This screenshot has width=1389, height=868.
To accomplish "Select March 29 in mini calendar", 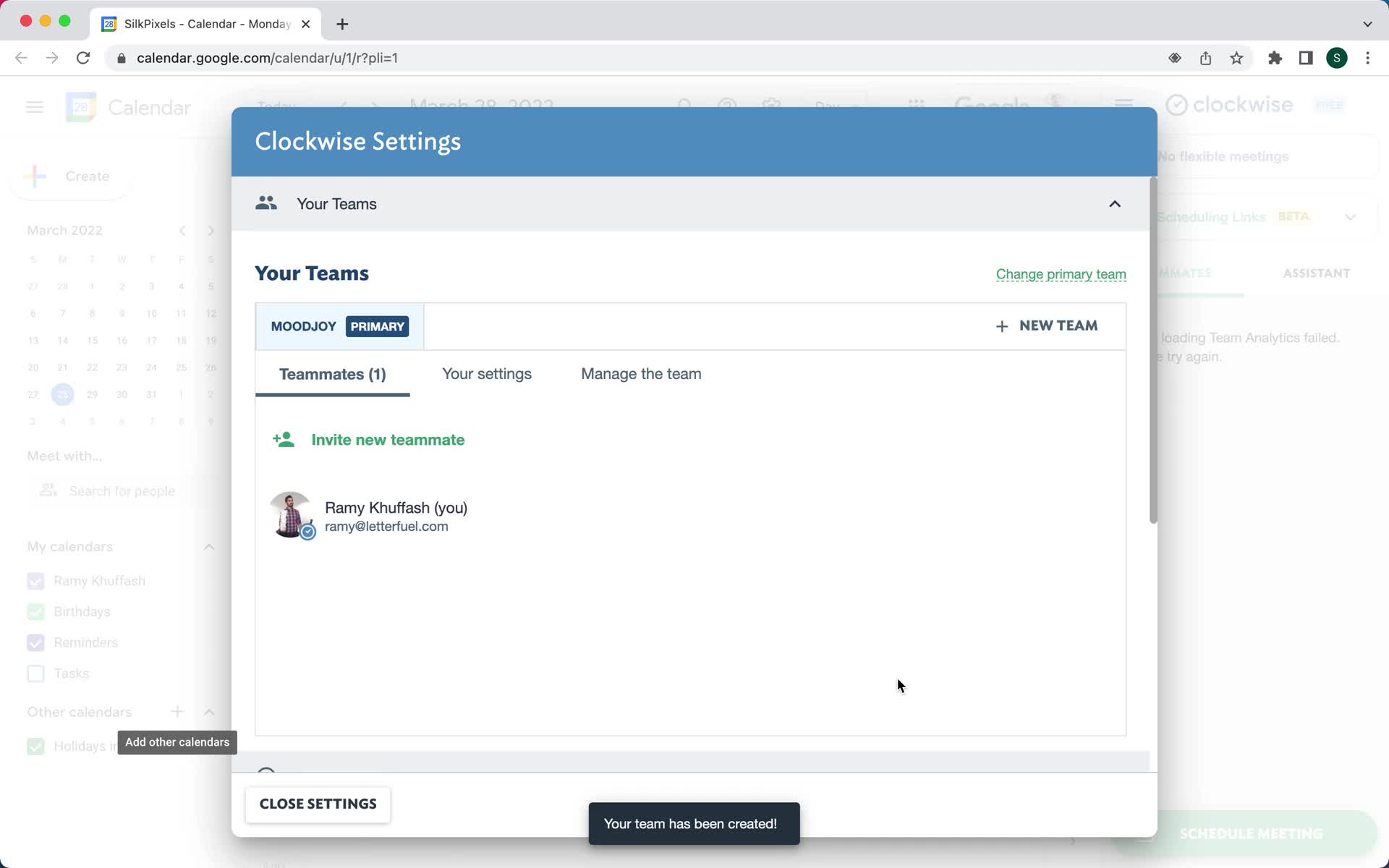I will pyautogui.click(x=92, y=394).
